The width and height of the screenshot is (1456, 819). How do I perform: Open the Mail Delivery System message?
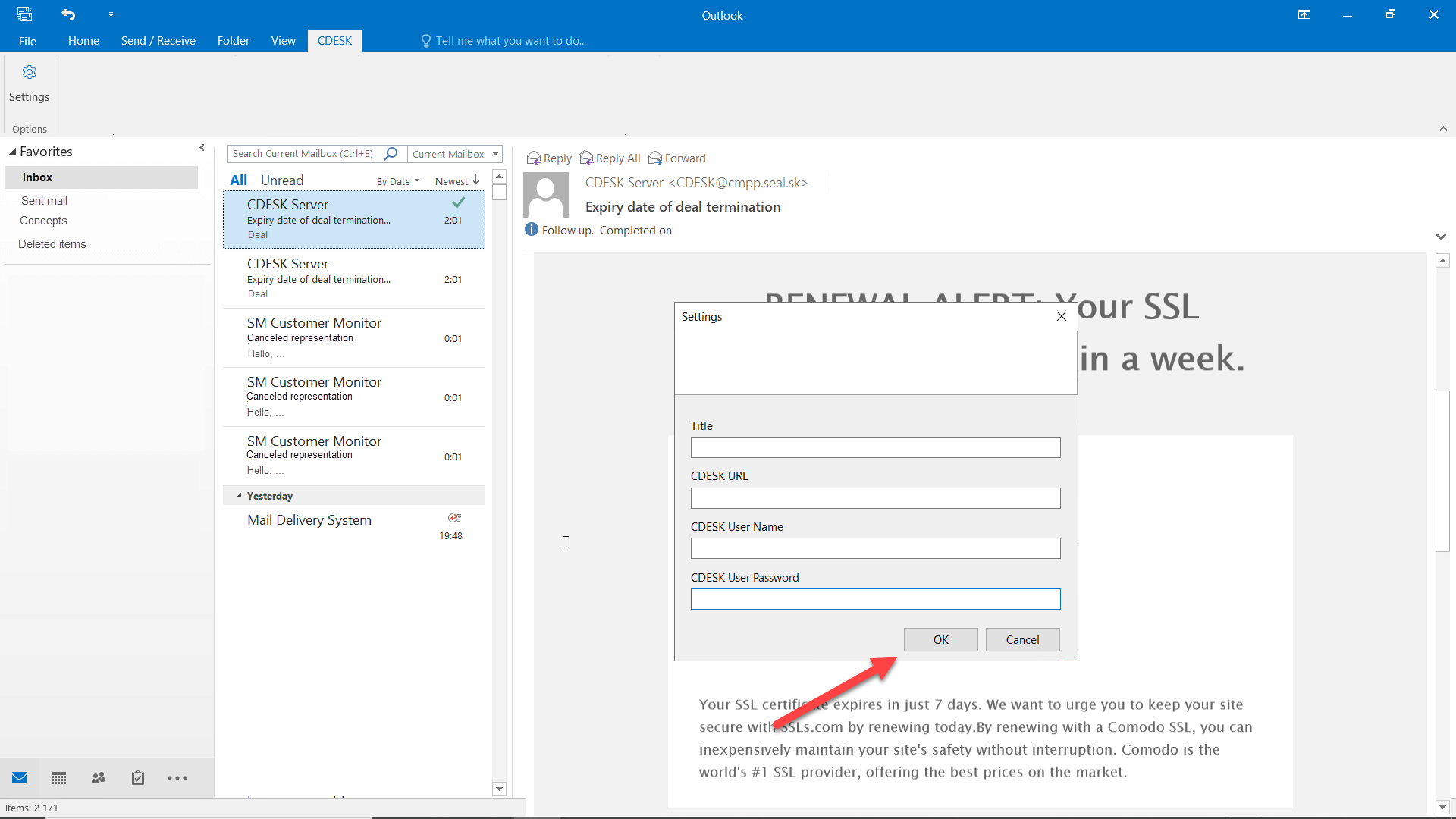(354, 527)
